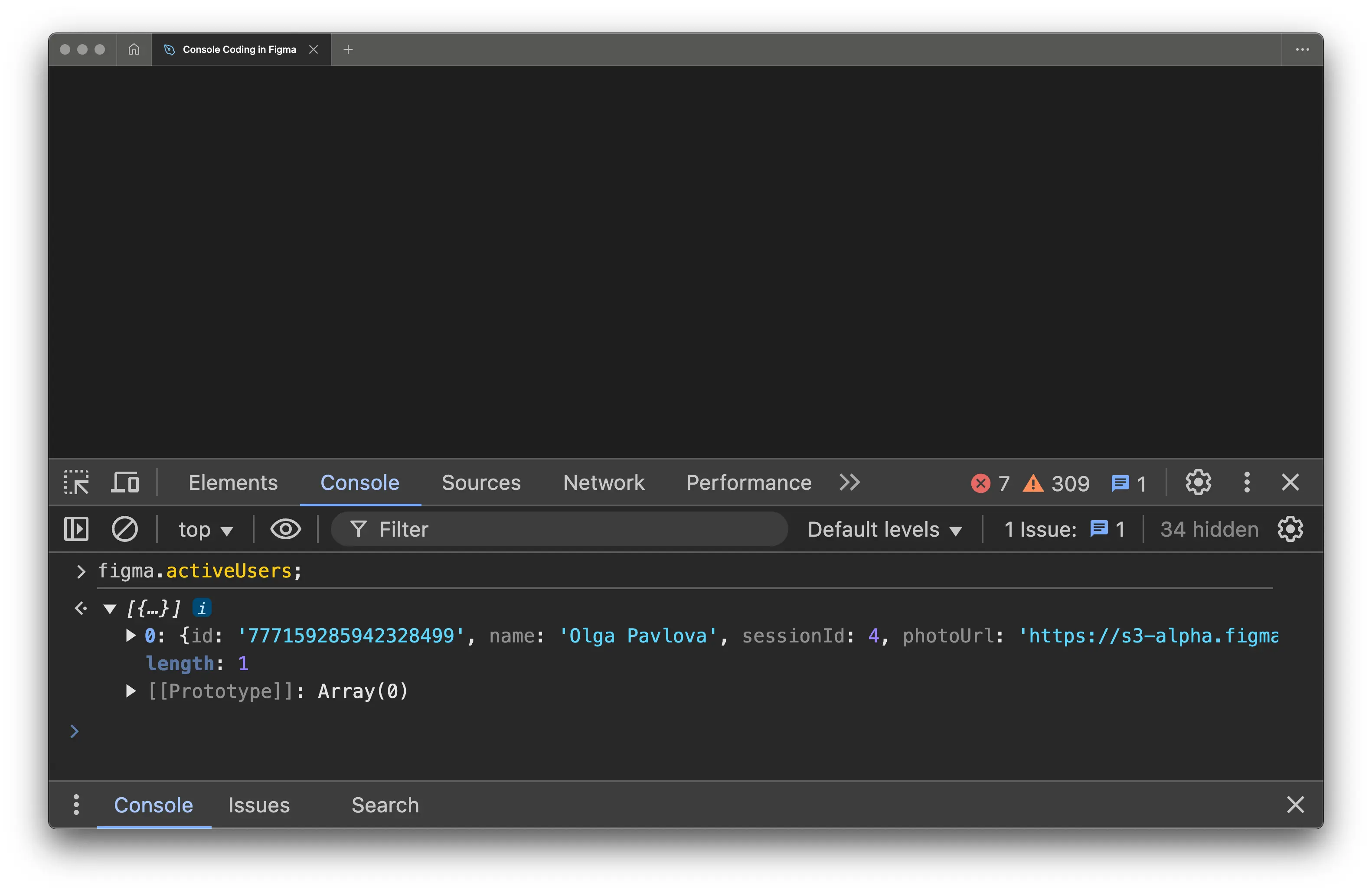The image size is (1372, 893).
Task: Click the red error count badge
Action: click(x=990, y=483)
